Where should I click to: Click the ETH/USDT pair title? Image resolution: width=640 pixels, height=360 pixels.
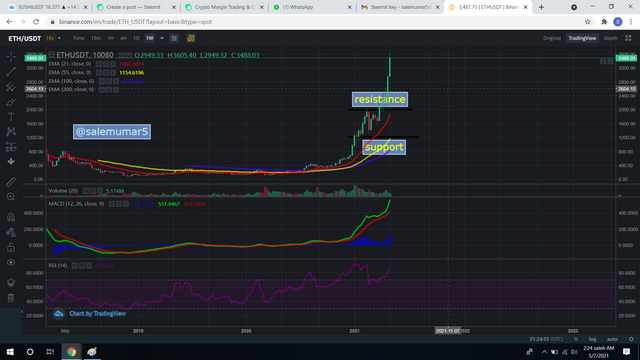click(x=25, y=38)
